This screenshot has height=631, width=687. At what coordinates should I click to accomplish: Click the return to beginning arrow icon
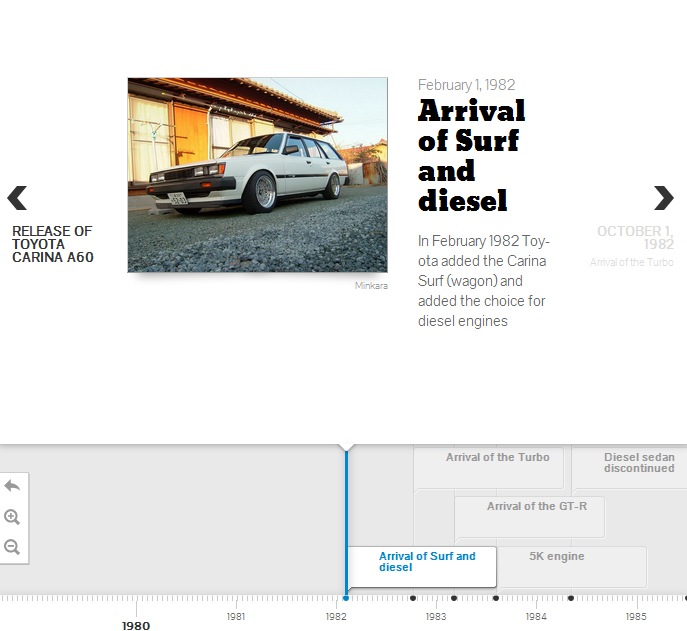[12, 486]
